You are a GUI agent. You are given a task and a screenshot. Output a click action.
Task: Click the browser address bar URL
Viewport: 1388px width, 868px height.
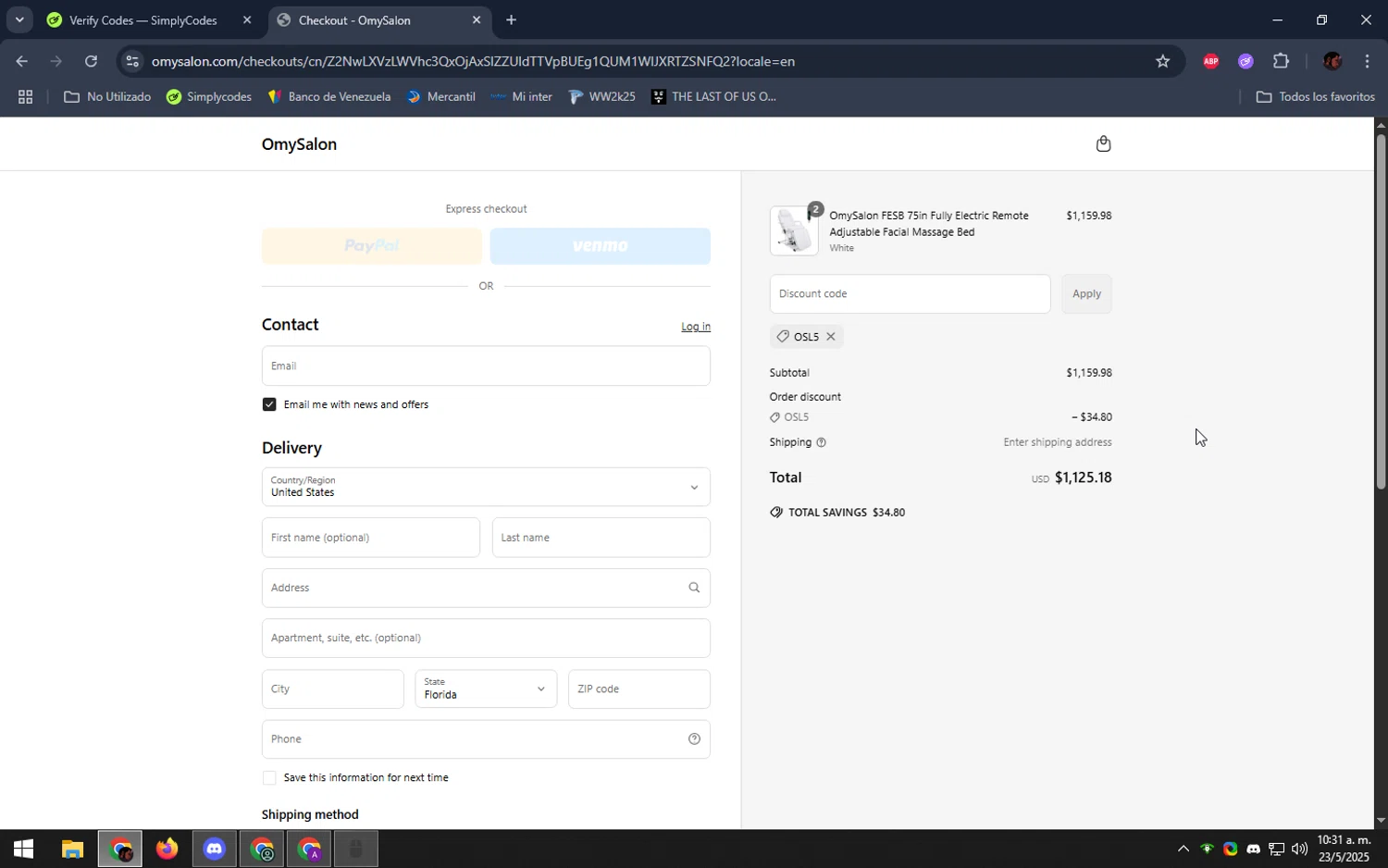coord(473,61)
